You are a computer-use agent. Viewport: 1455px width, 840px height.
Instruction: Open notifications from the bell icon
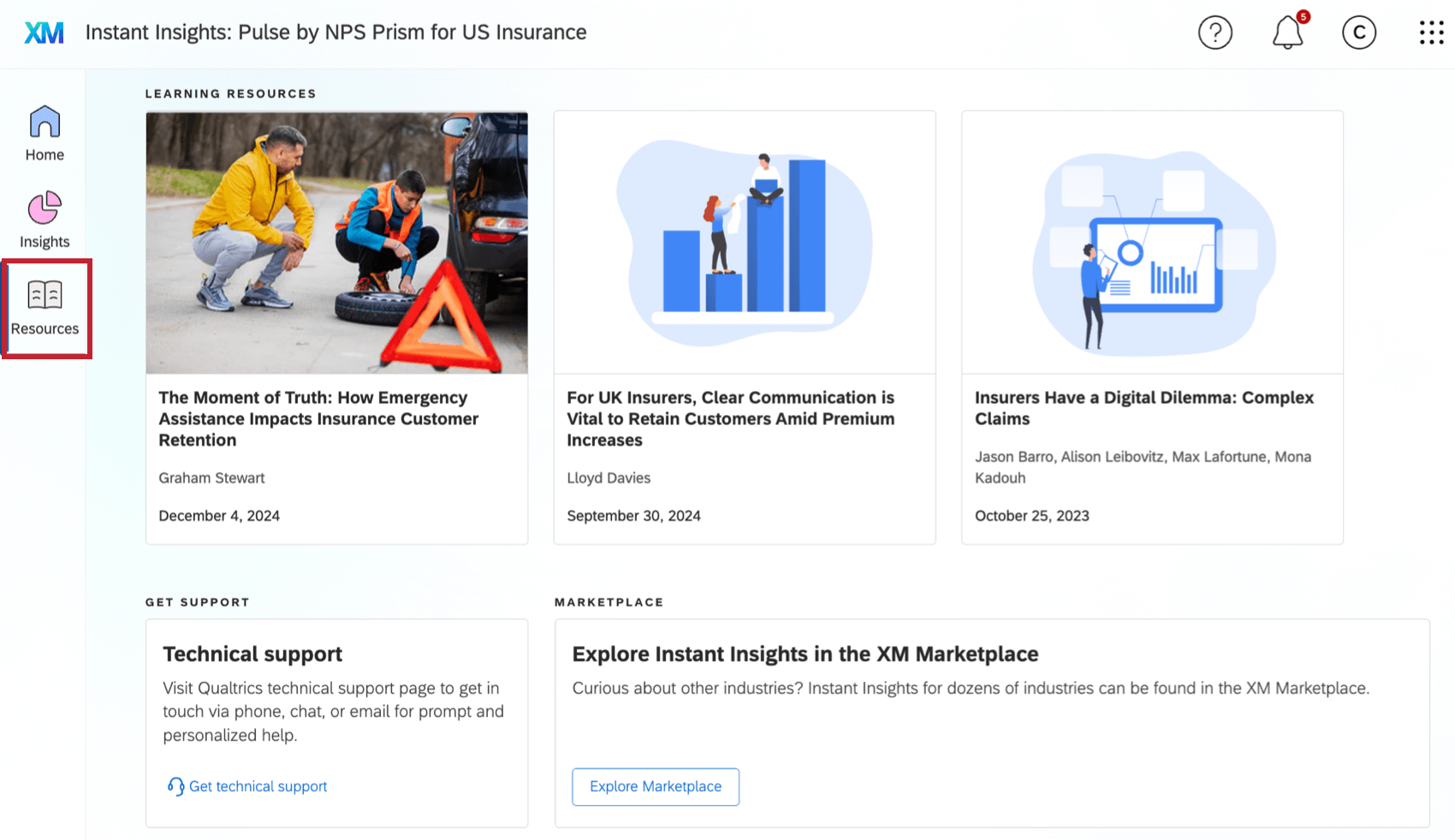point(1286,33)
